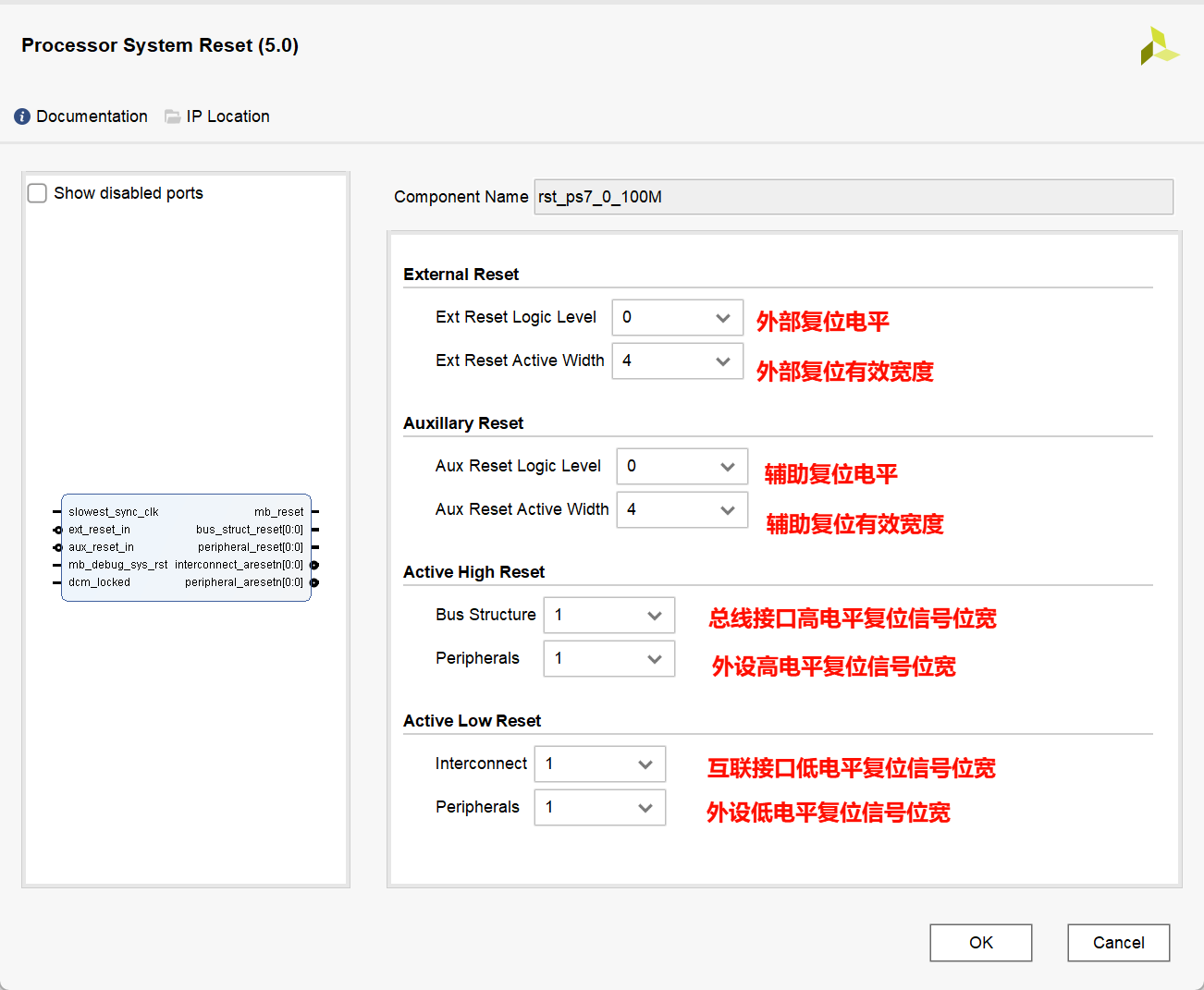Image resolution: width=1204 pixels, height=990 pixels.
Task: Open the Ext Reset Logic Level dropdown
Action: 677,317
